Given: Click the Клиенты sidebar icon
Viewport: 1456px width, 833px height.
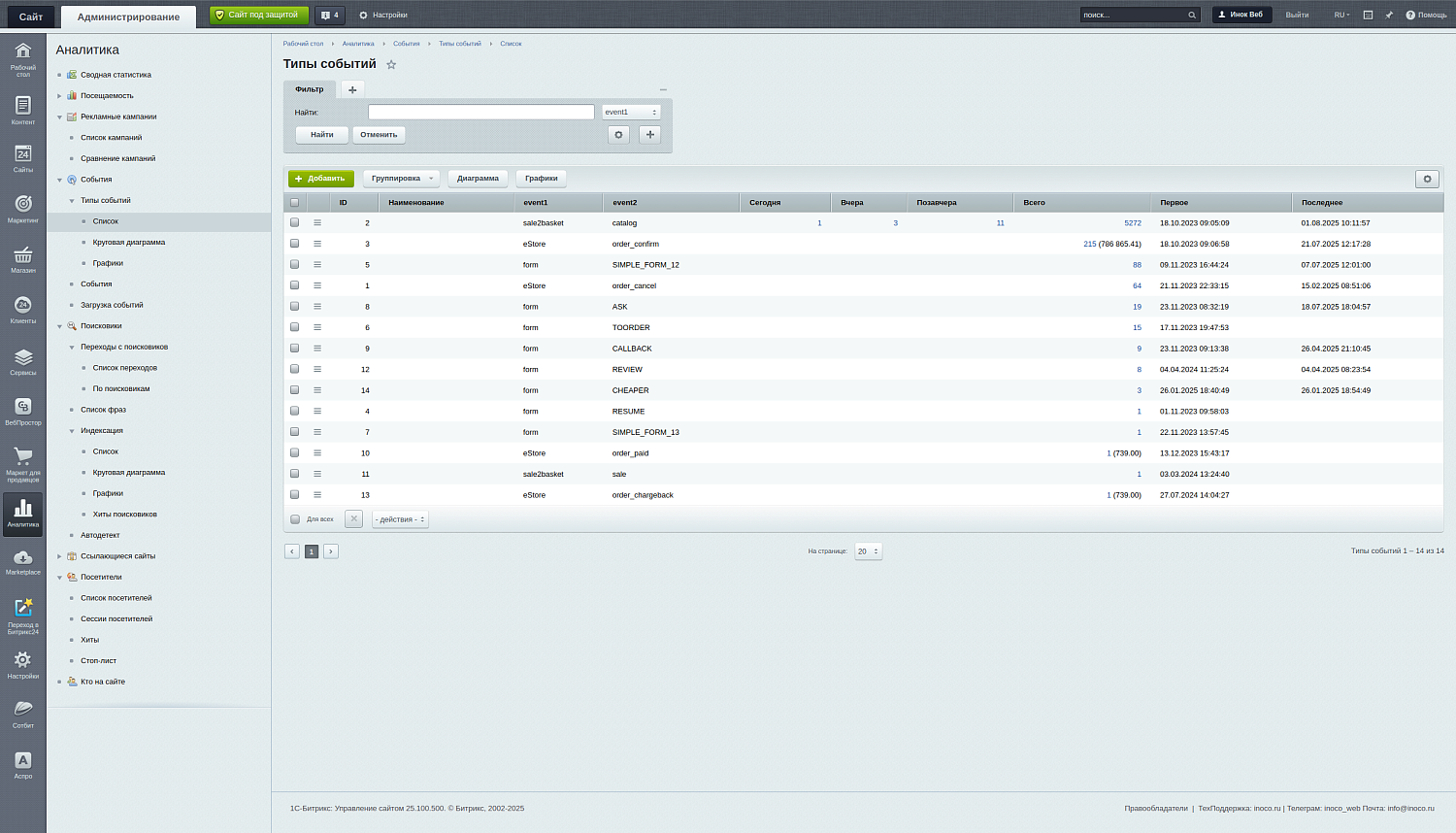Looking at the screenshot, I should pyautogui.click(x=22, y=309).
